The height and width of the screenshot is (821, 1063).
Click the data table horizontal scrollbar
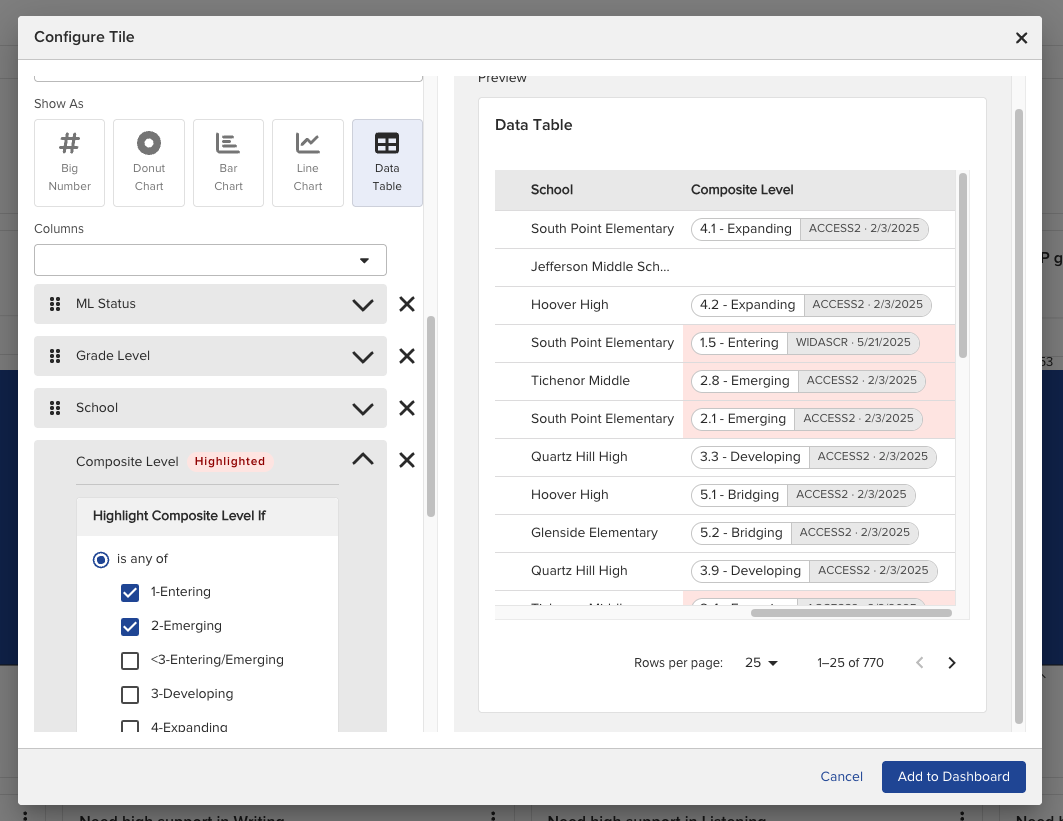(x=851, y=613)
